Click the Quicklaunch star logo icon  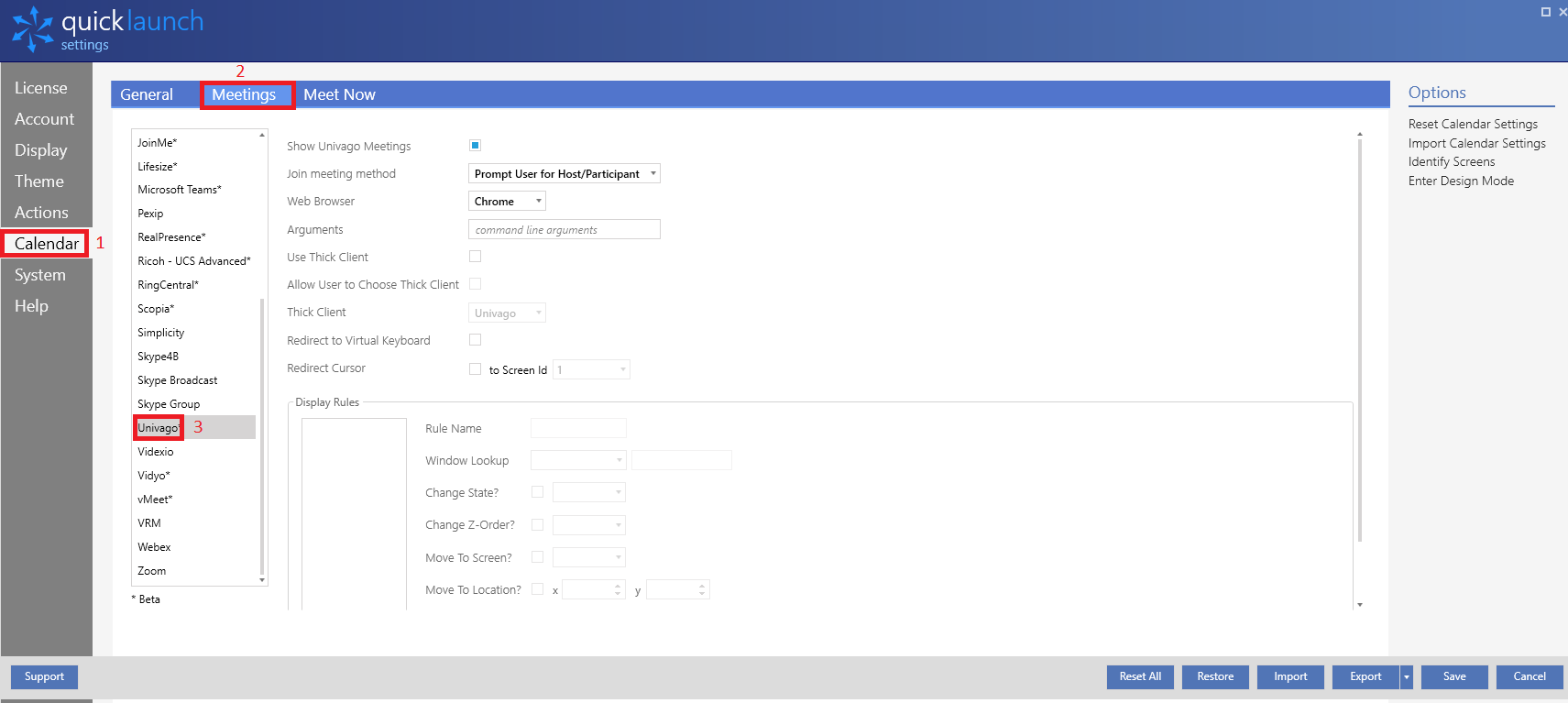click(32, 28)
